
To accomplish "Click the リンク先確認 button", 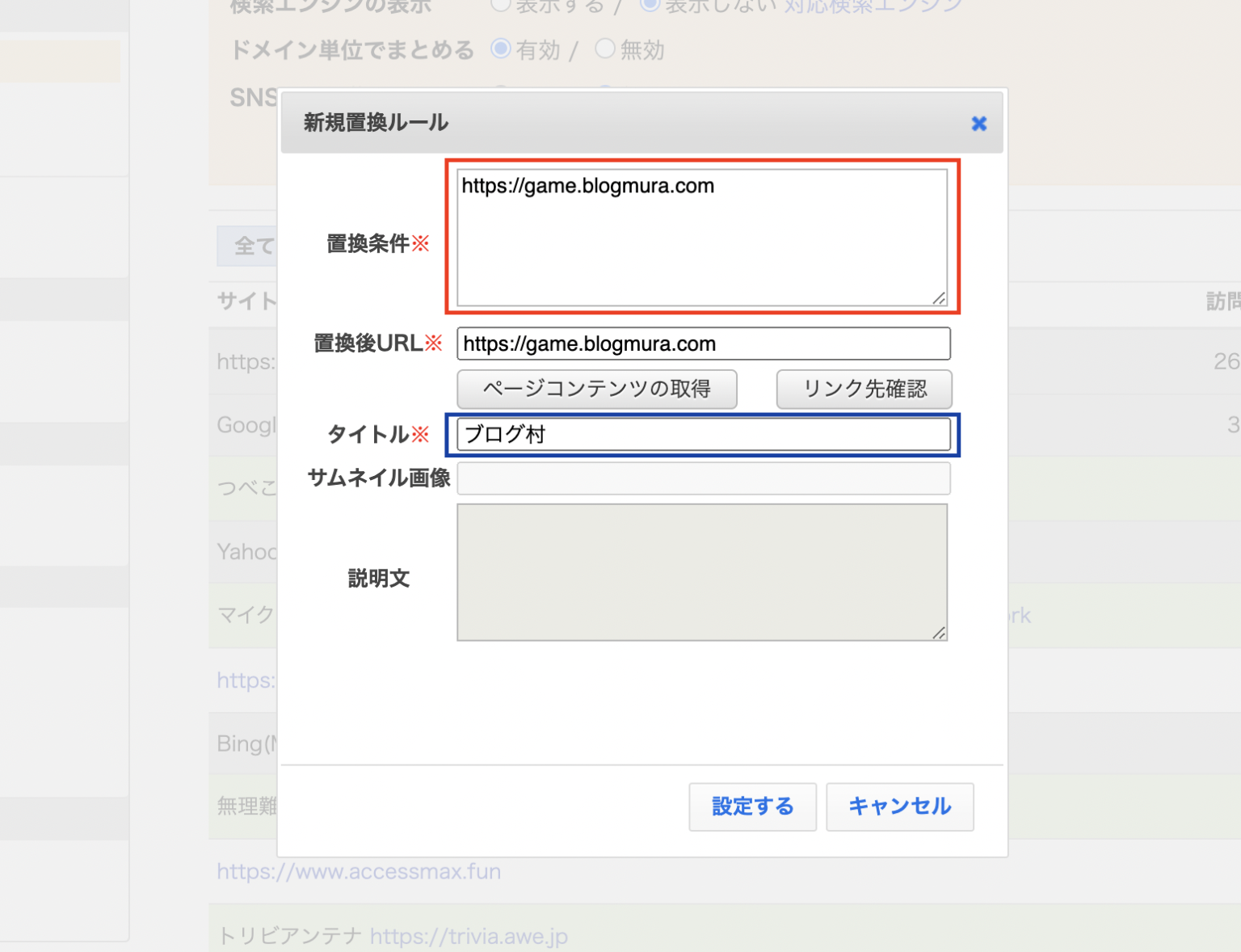I will click(x=864, y=389).
